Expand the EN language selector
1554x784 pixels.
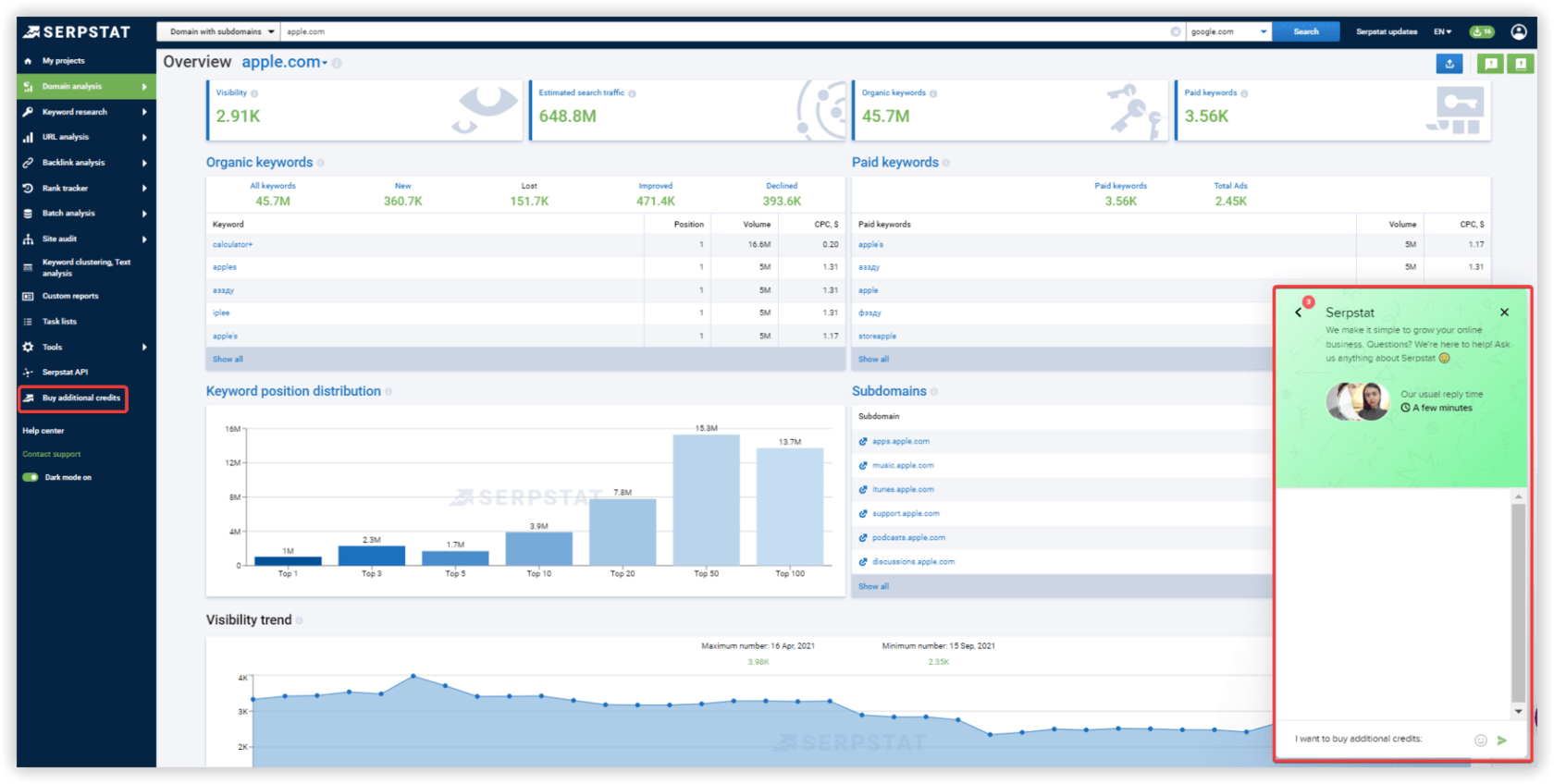click(x=1442, y=31)
